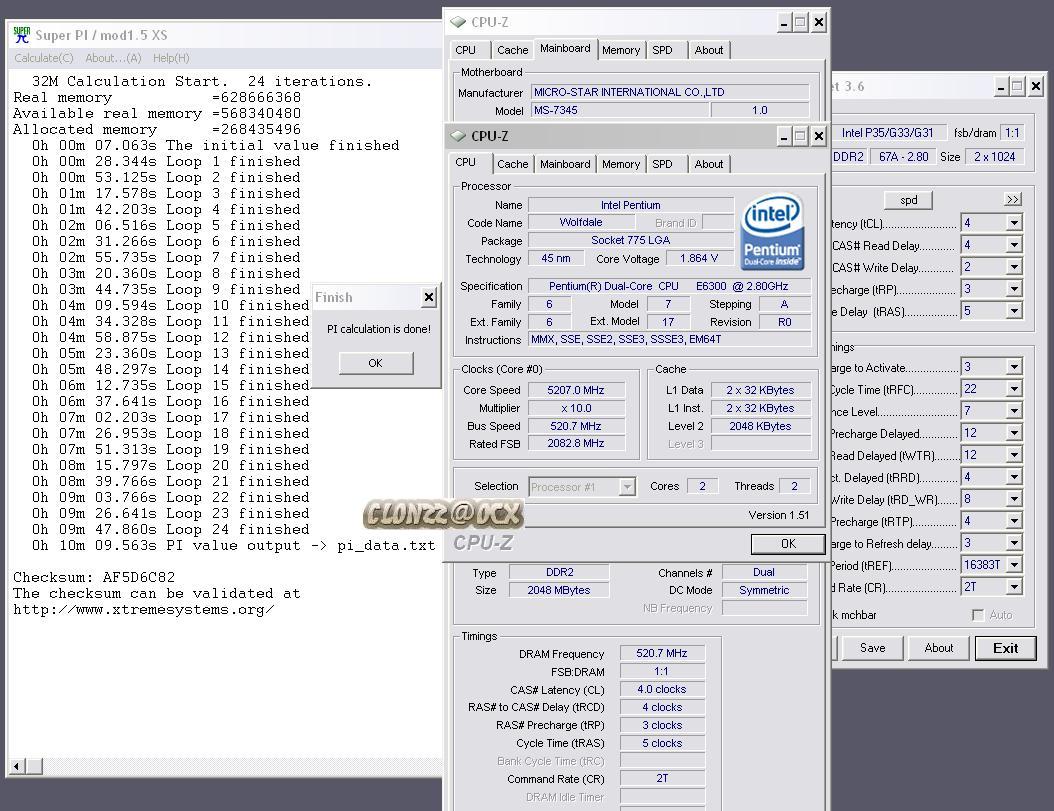This screenshot has height=811, width=1054.
Task: Open About tab in front CPU-Z
Action: pyautogui.click(x=708, y=164)
